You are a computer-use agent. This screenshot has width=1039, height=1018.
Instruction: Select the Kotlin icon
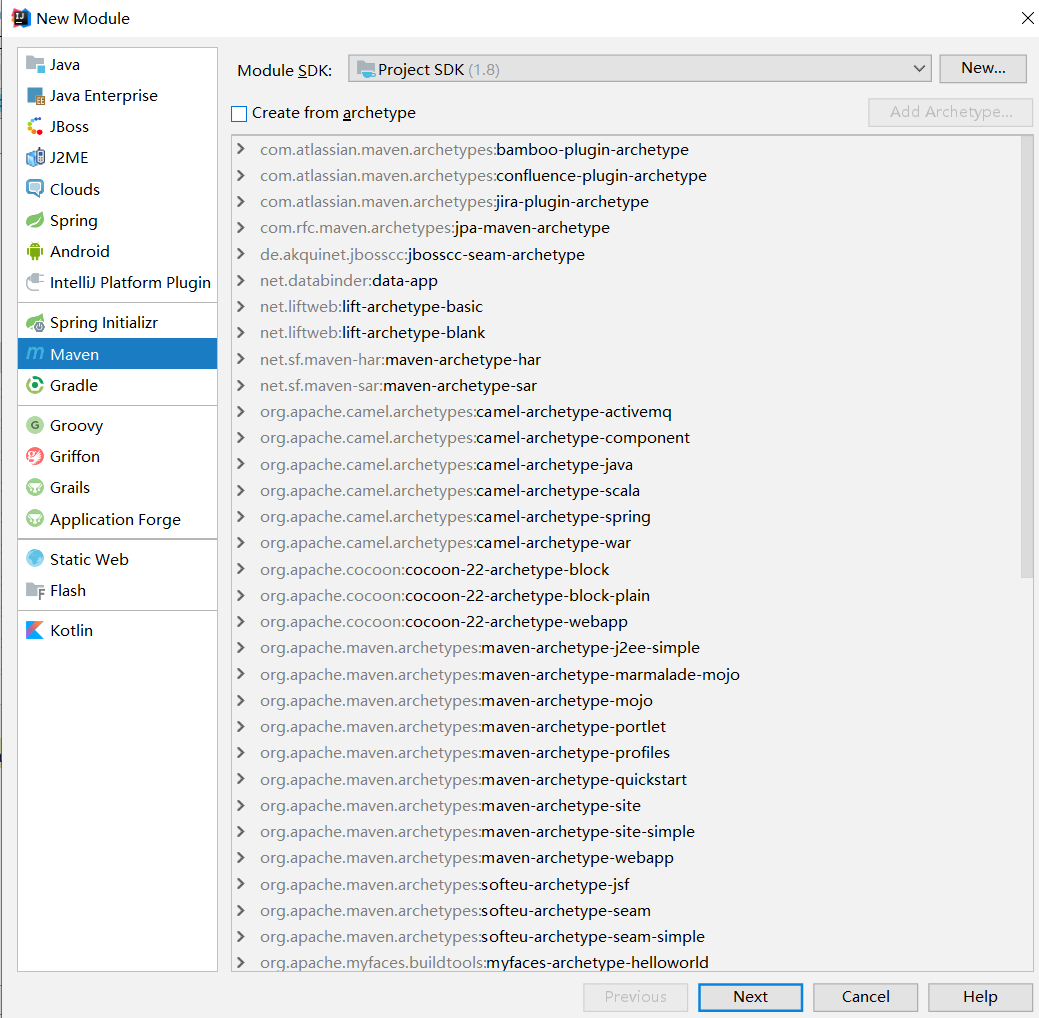pos(34,630)
